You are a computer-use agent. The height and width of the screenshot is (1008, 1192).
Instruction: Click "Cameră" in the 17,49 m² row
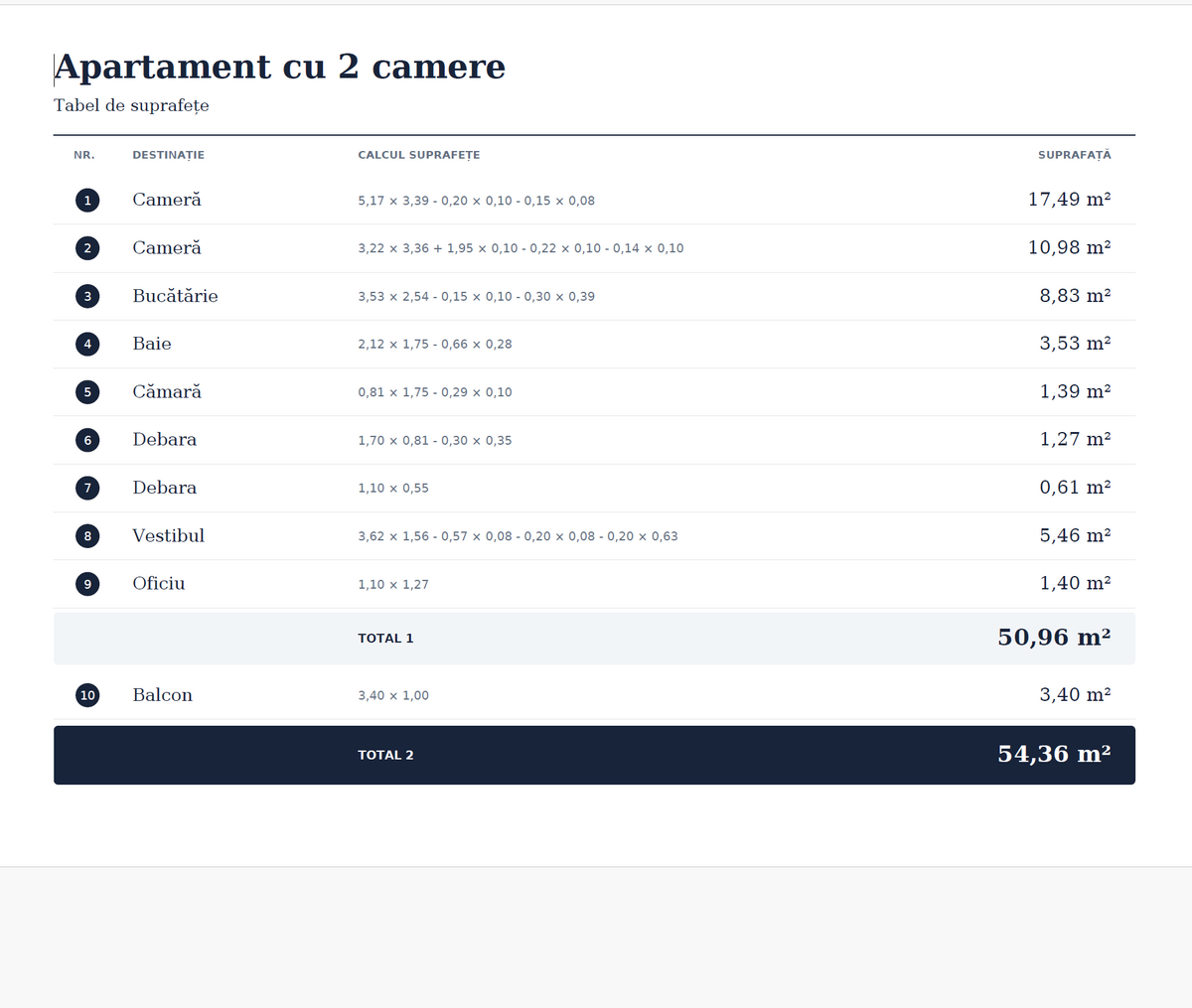pos(167,200)
